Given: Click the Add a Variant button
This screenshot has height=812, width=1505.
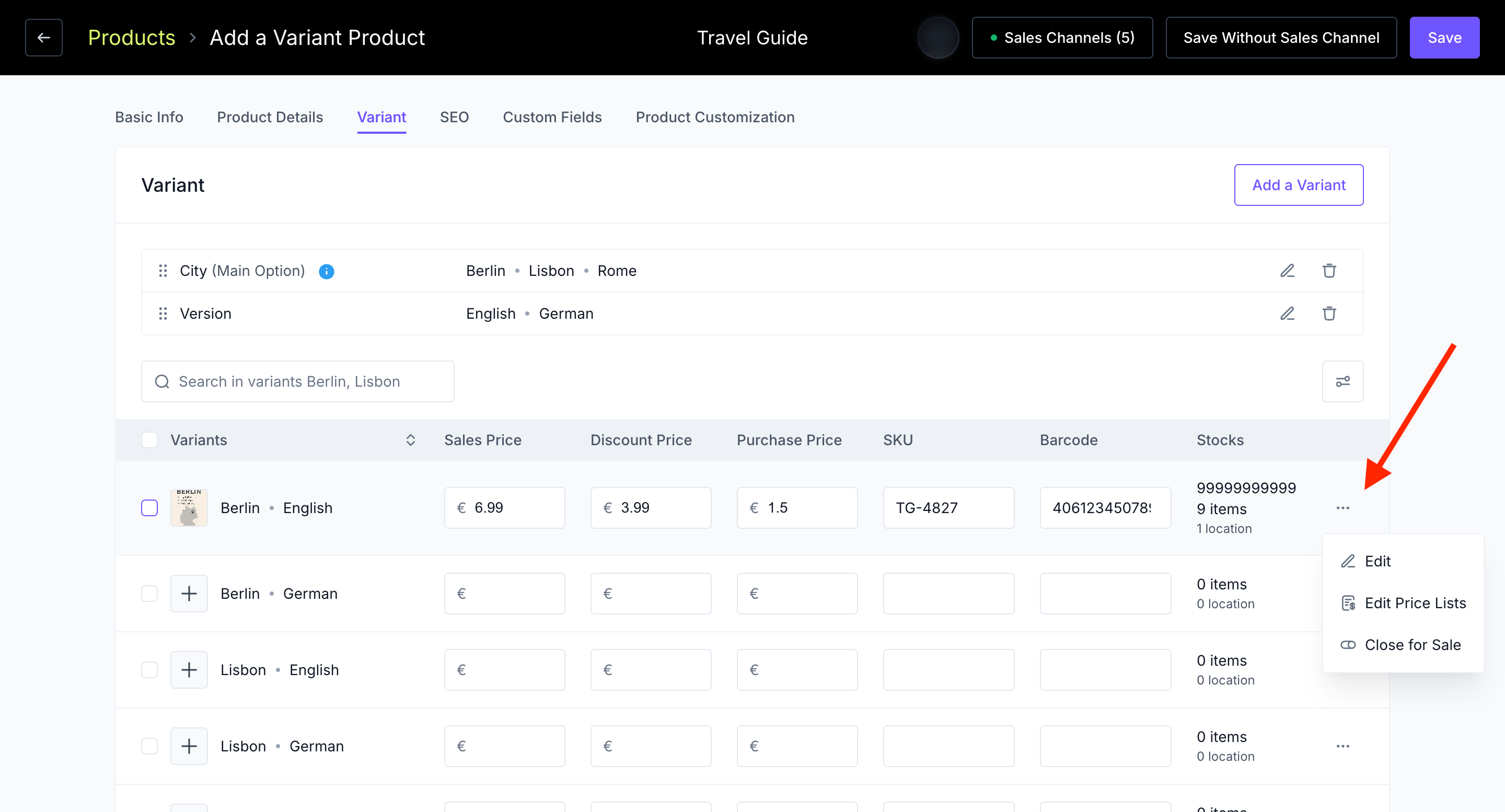Looking at the screenshot, I should pos(1299,184).
